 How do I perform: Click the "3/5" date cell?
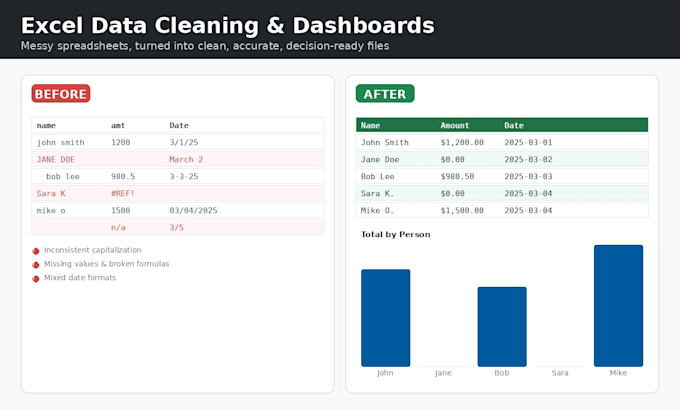pyautogui.click(x=177, y=227)
